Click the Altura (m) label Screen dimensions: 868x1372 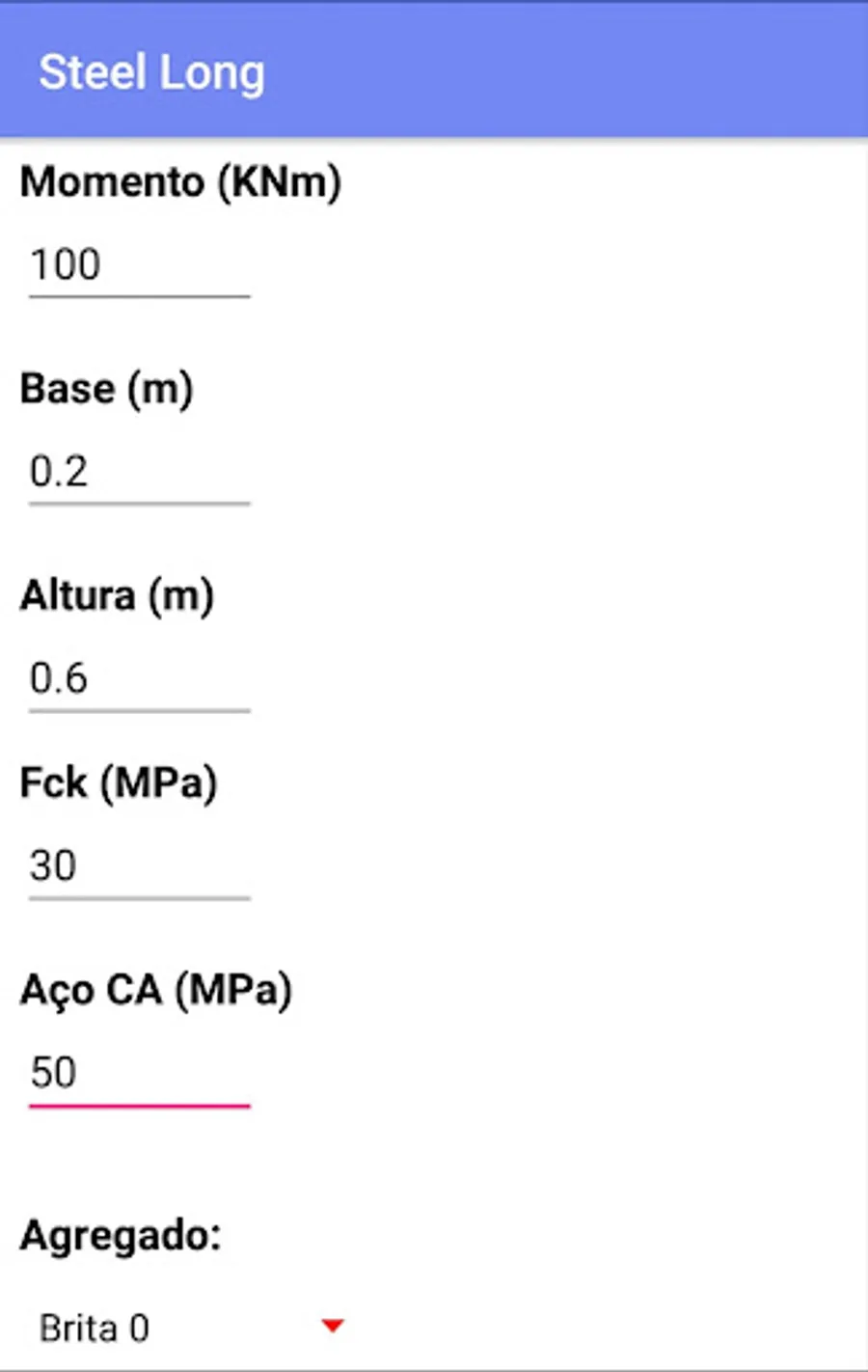coord(117,595)
